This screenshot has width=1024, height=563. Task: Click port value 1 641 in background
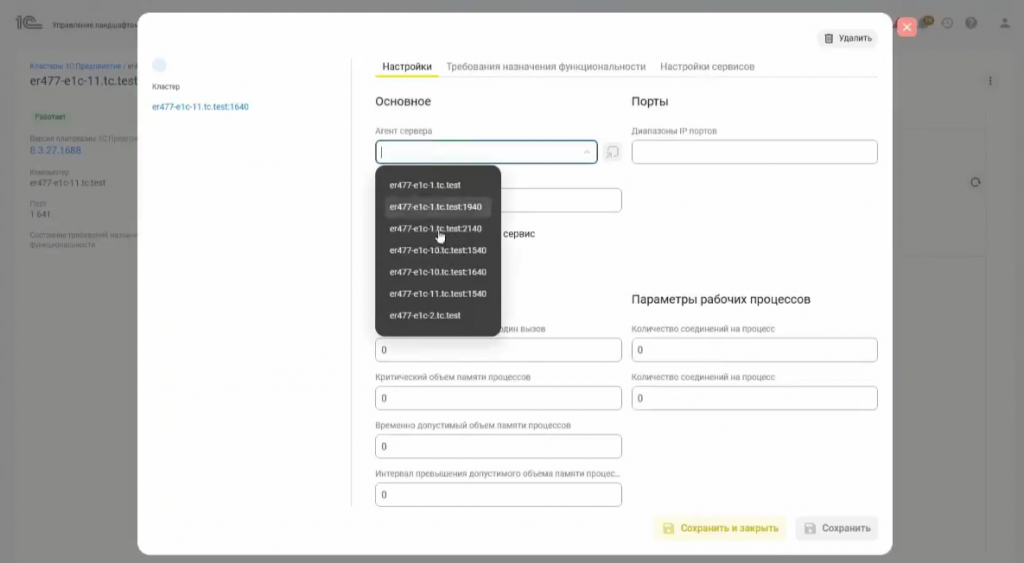[x=40, y=214]
